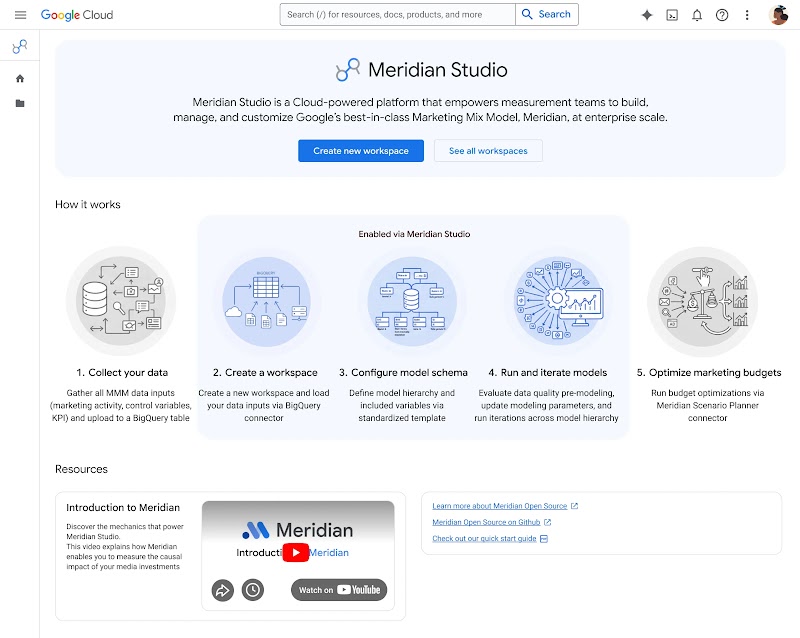The height and width of the screenshot is (638, 800).
Task: Click the 'Resources' heading
Action: click(81, 469)
